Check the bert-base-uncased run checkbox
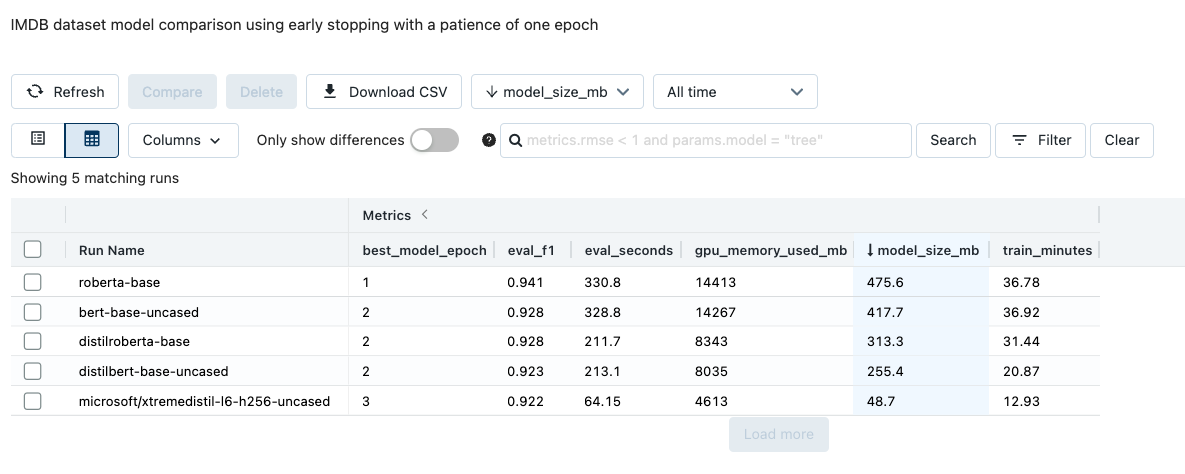This screenshot has height=474, width=1185. (x=32, y=311)
